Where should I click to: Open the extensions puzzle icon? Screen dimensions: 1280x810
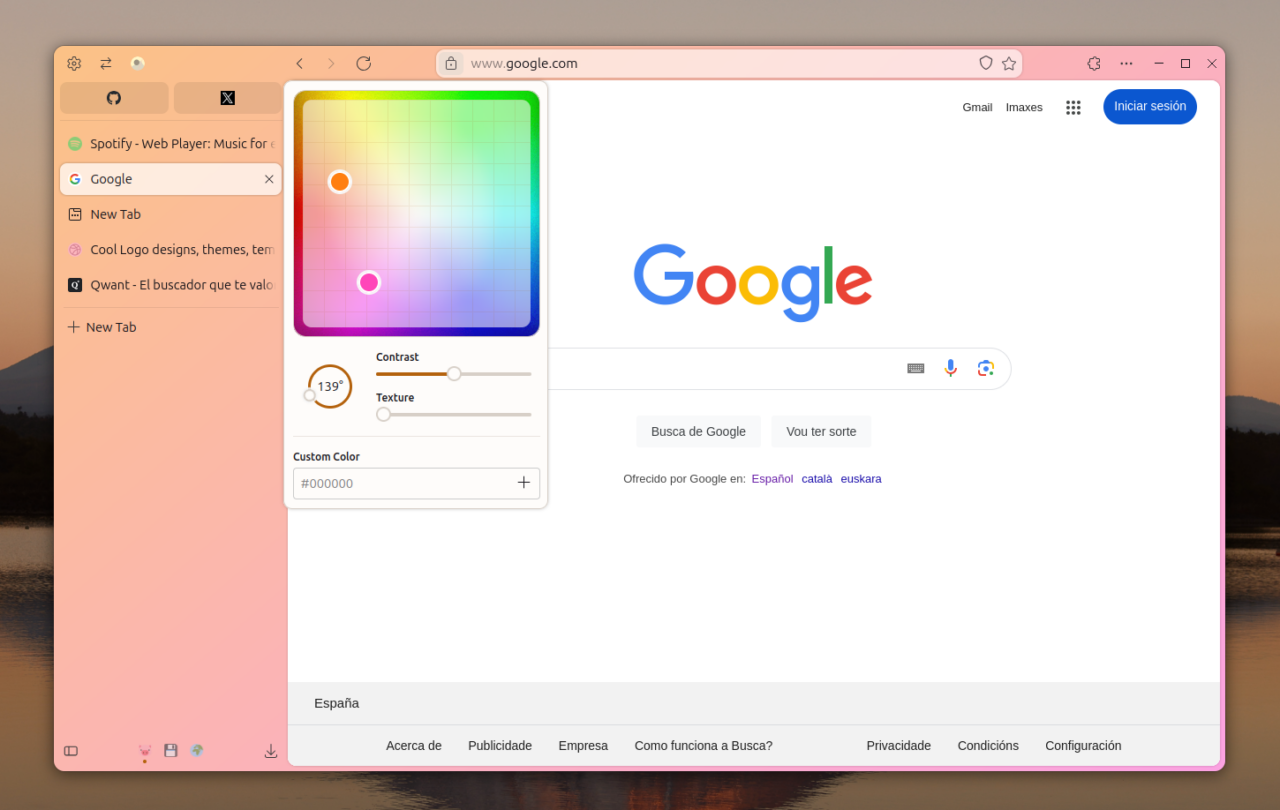tap(1093, 63)
